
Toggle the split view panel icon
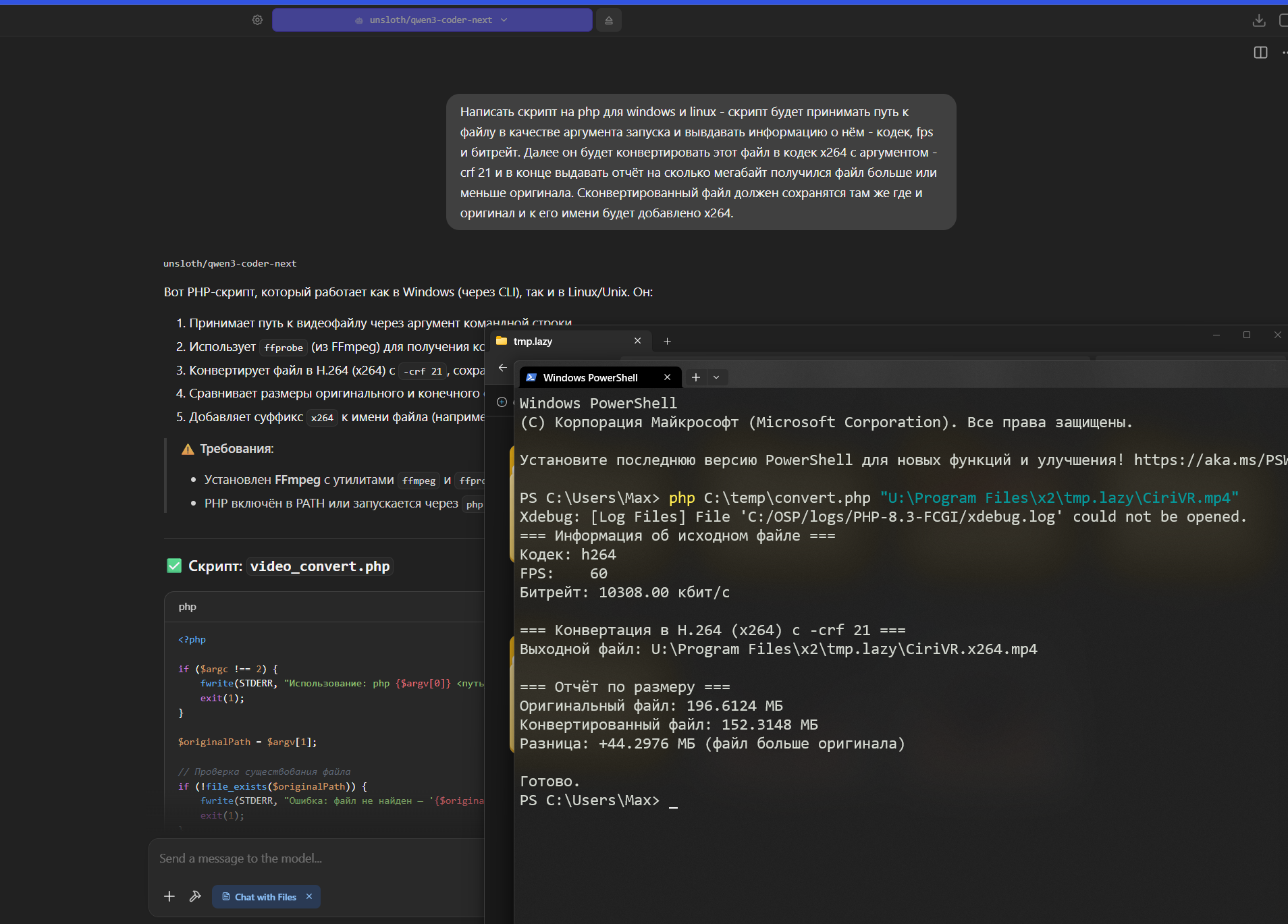click(x=1260, y=53)
